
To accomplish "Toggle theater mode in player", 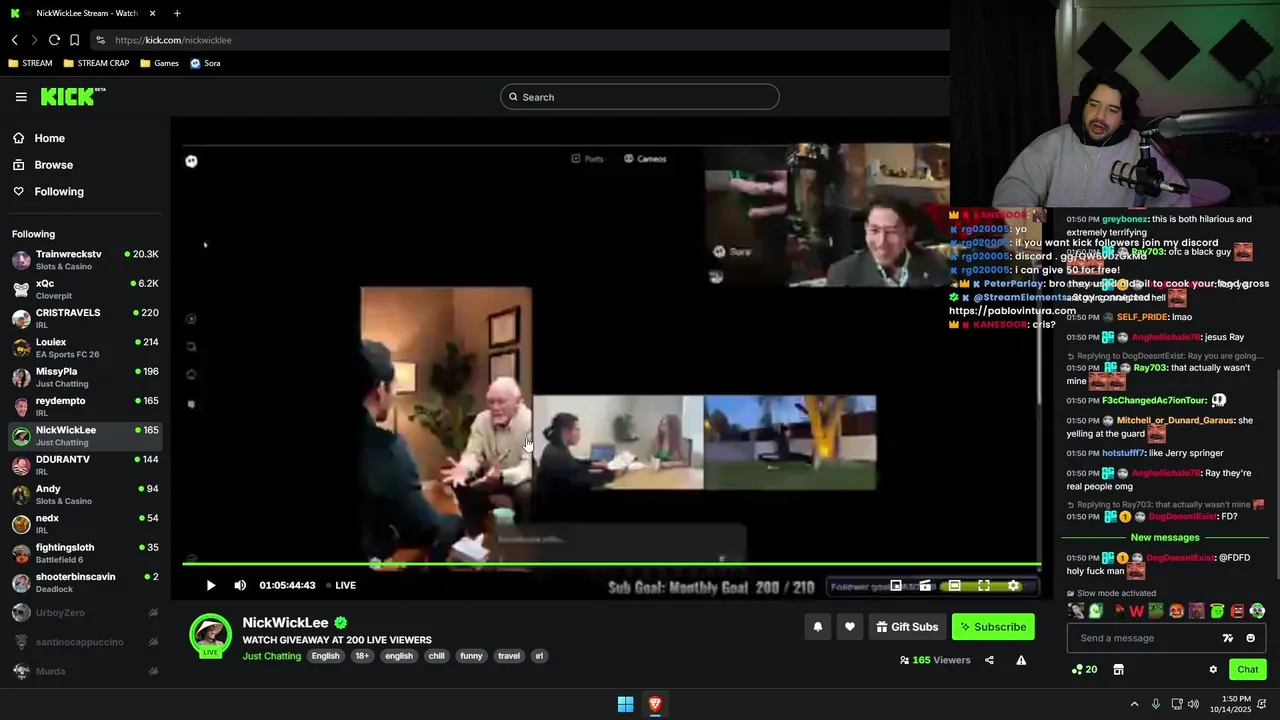I will point(954,585).
